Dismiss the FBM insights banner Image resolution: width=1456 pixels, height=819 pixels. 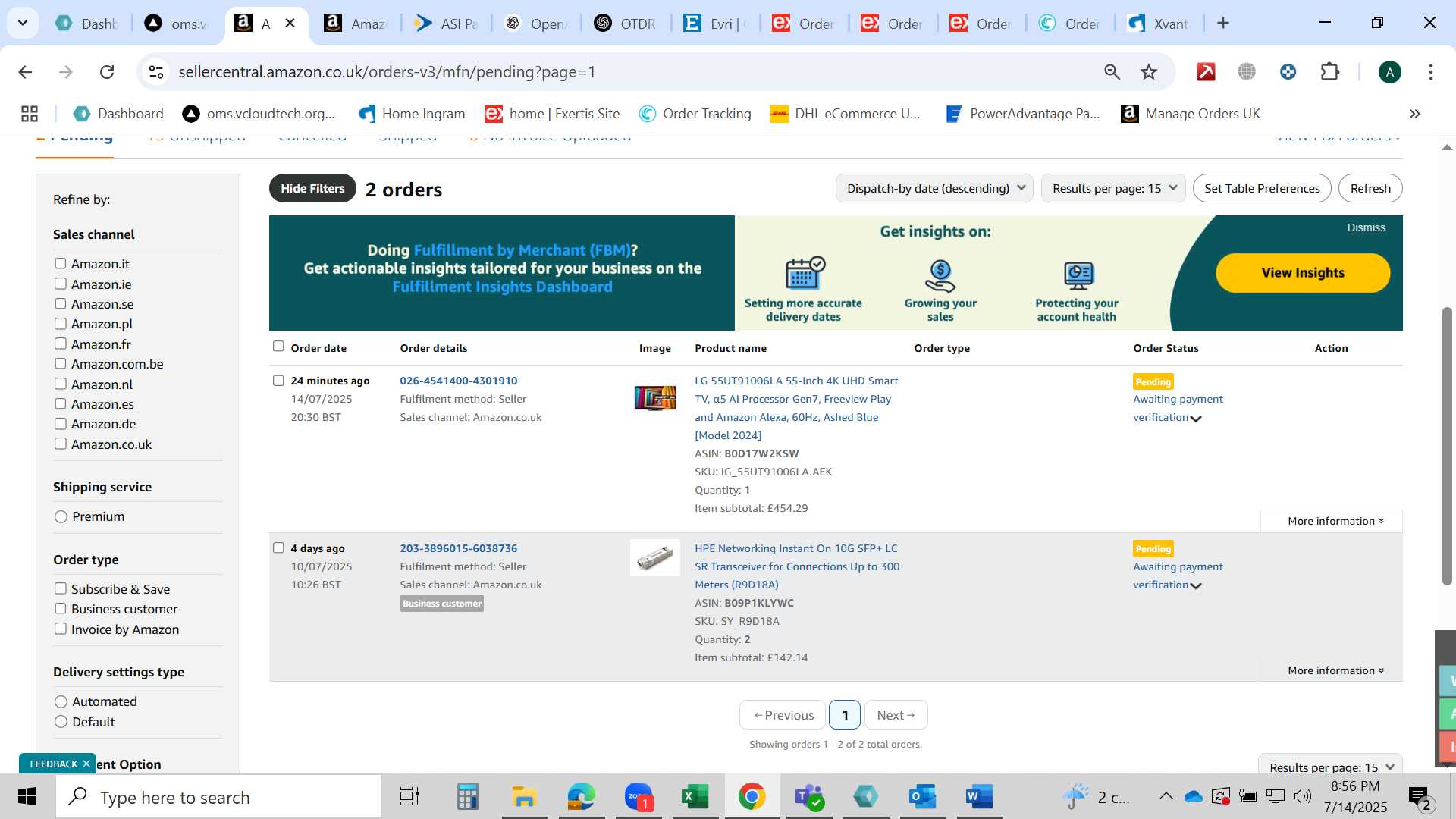[1366, 227]
